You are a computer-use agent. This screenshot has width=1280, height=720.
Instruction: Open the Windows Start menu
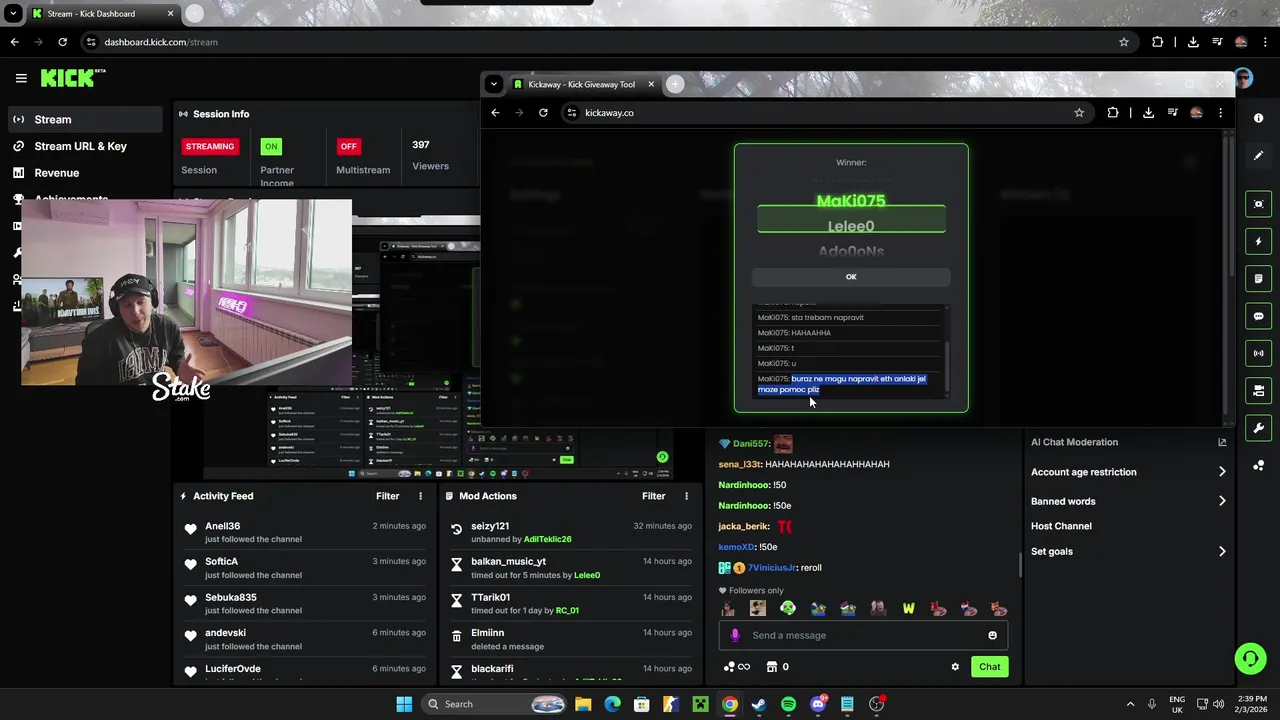[404, 704]
